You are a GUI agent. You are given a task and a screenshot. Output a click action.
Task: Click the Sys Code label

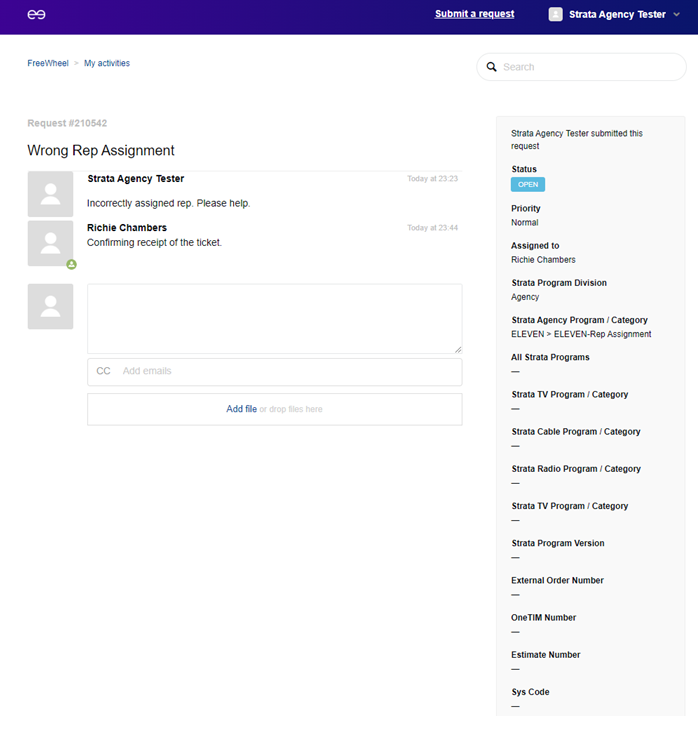pyautogui.click(x=530, y=692)
